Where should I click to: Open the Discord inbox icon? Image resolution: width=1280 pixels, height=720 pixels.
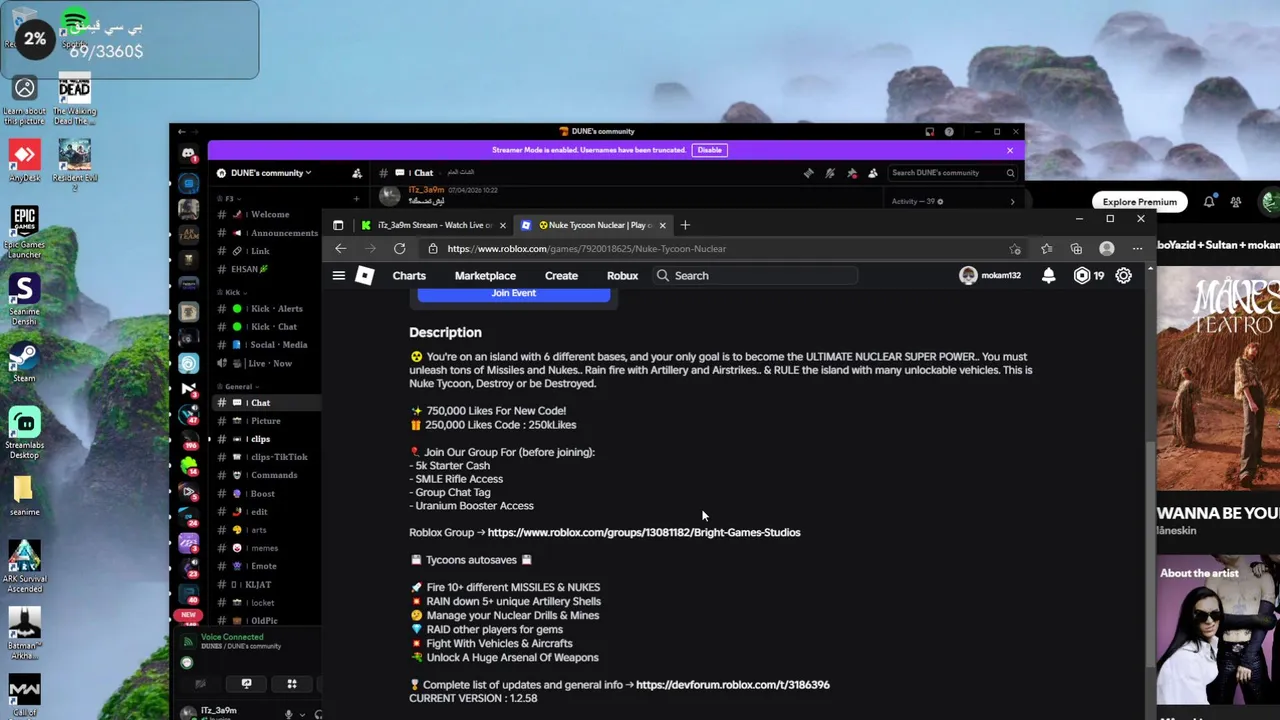click(929, 132)
